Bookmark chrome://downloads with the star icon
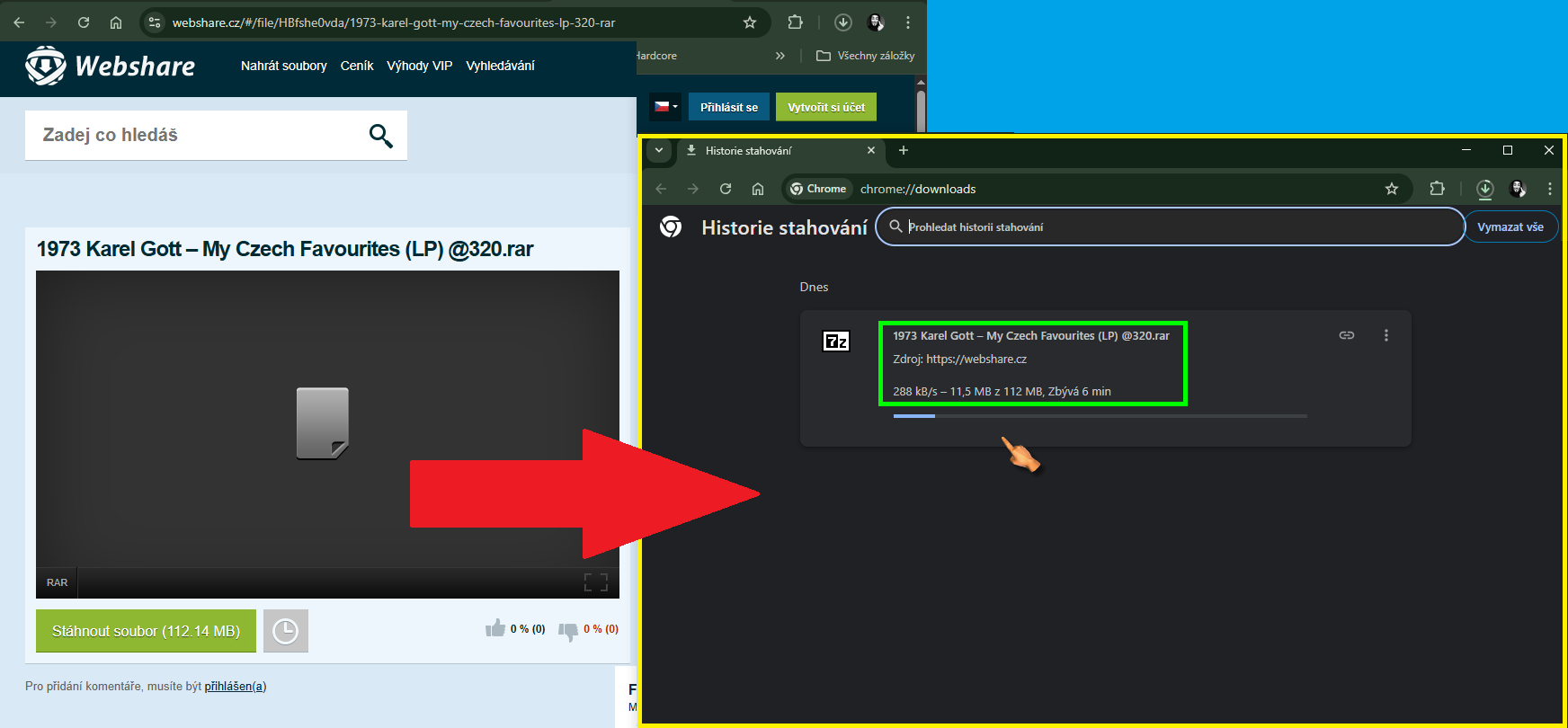Screen dimensions: 1568x728 pyautogui.click(x=1392, y=189)
